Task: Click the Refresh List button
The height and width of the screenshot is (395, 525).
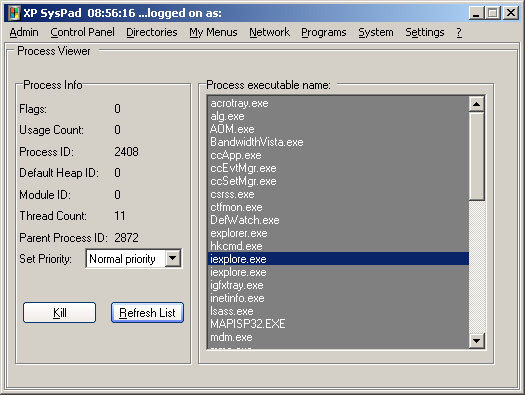Action: 147,313
